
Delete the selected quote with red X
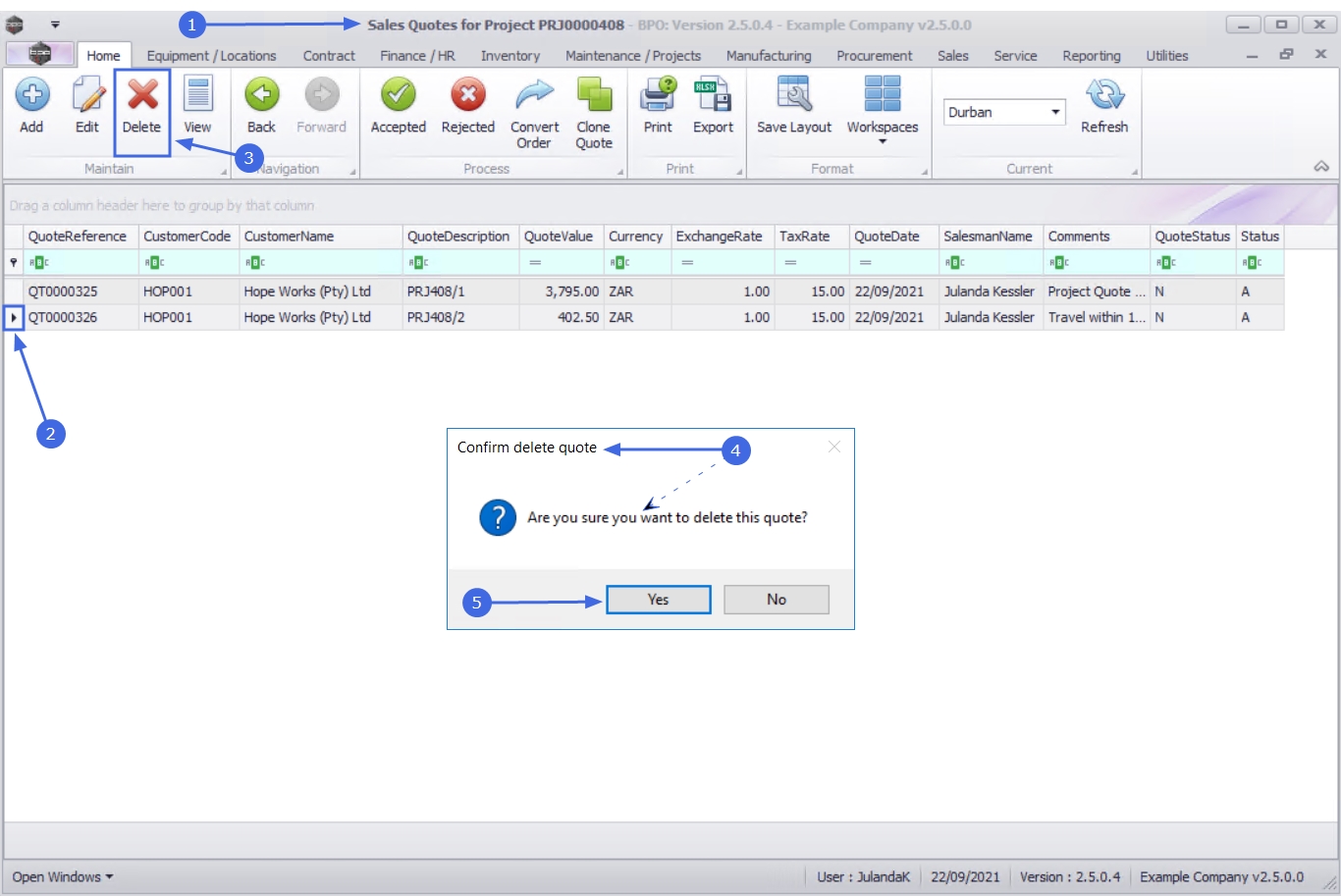point(142,95)
